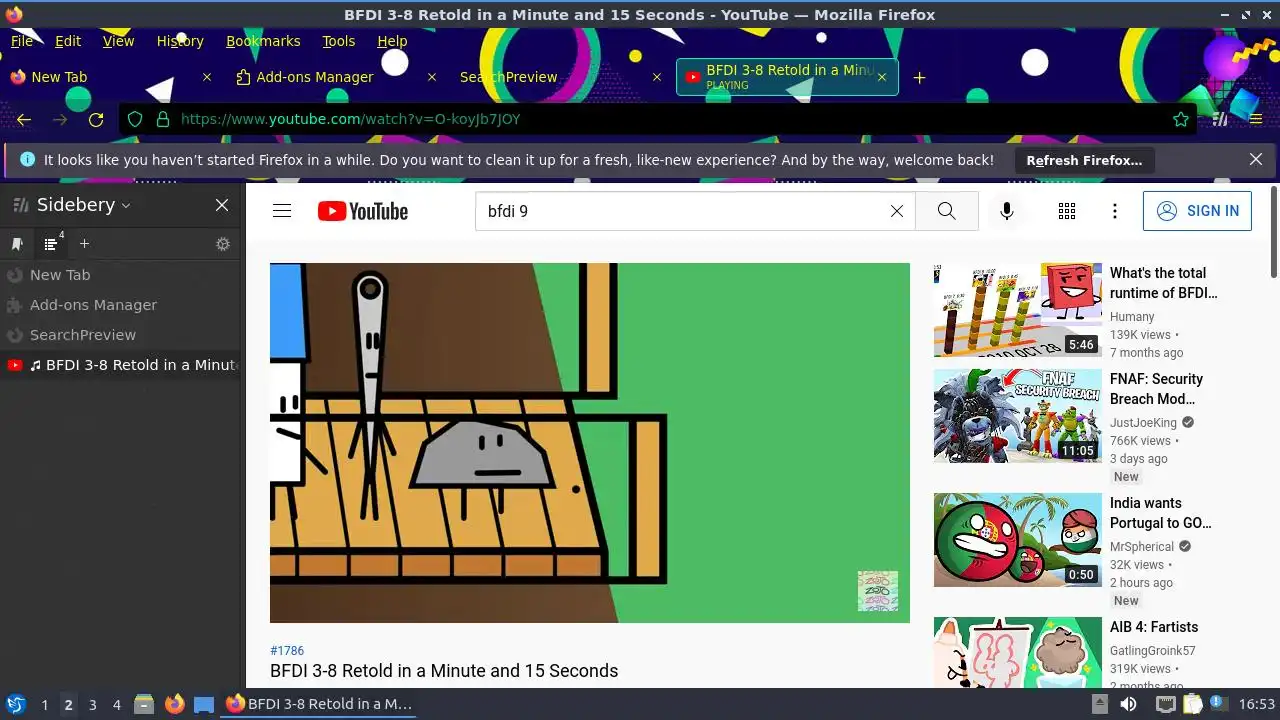
Task: Open Sidebery bookmarks panel icon
Action: tap(17, 244)
